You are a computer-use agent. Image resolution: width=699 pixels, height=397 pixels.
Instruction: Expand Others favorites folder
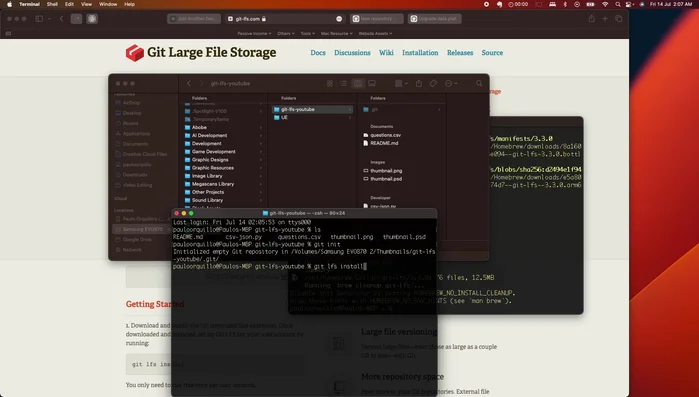coord(286,33)
